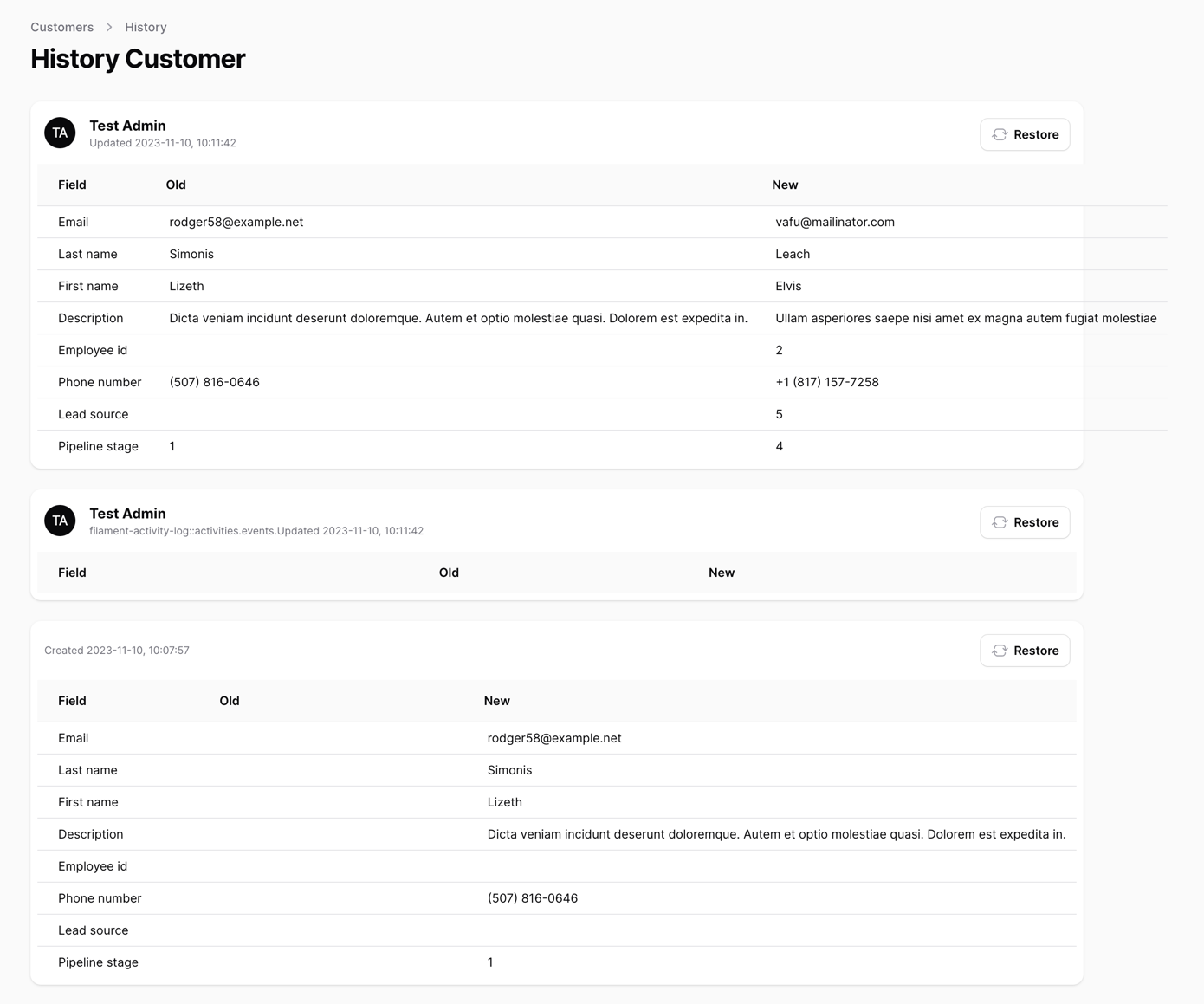Select old phone number in the first card
1204x1004 pixels.
214,382
